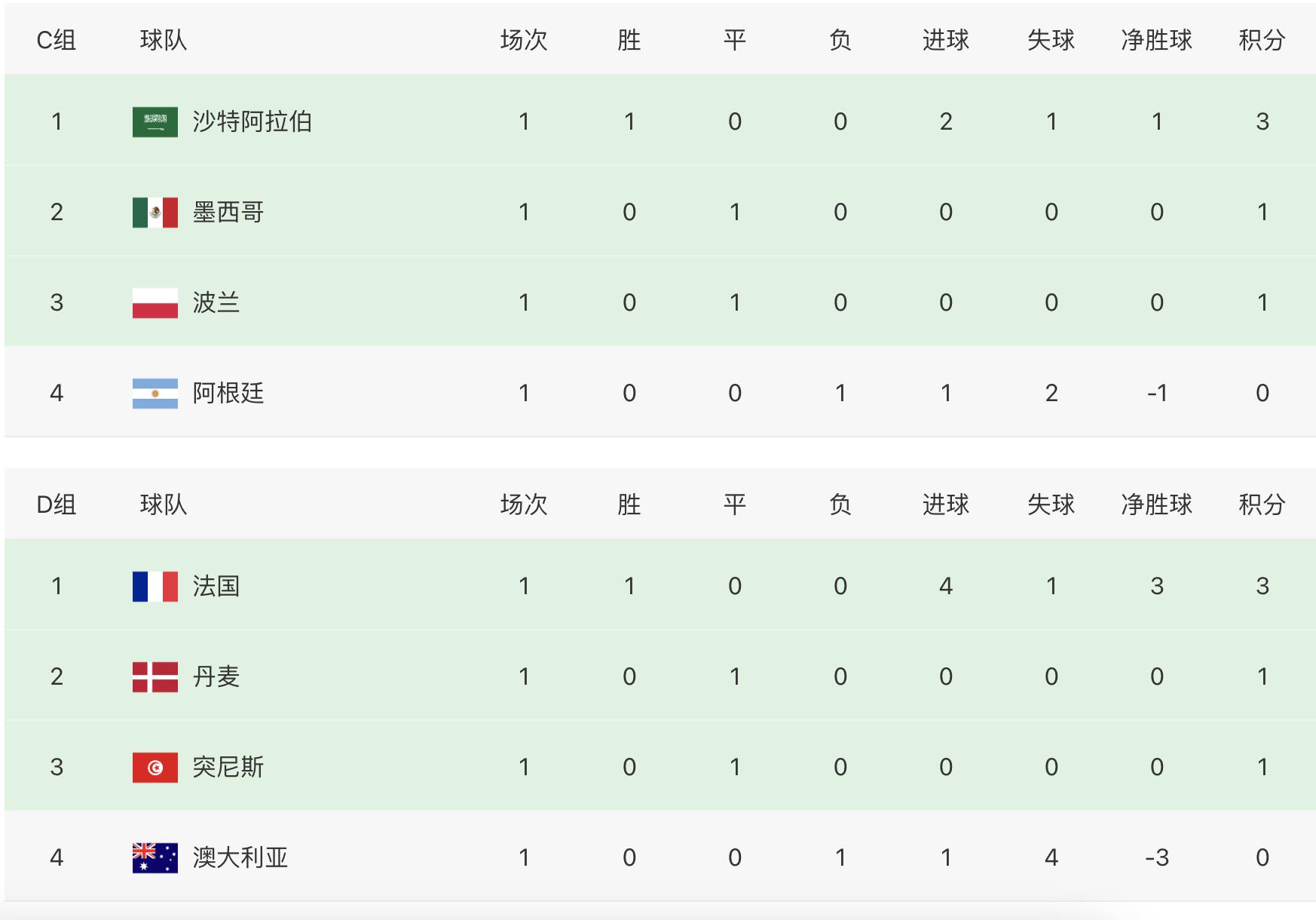Click the Mexico flag icon
The width and height of the screenshot is (1316, 920).
(x=155, y=212)
